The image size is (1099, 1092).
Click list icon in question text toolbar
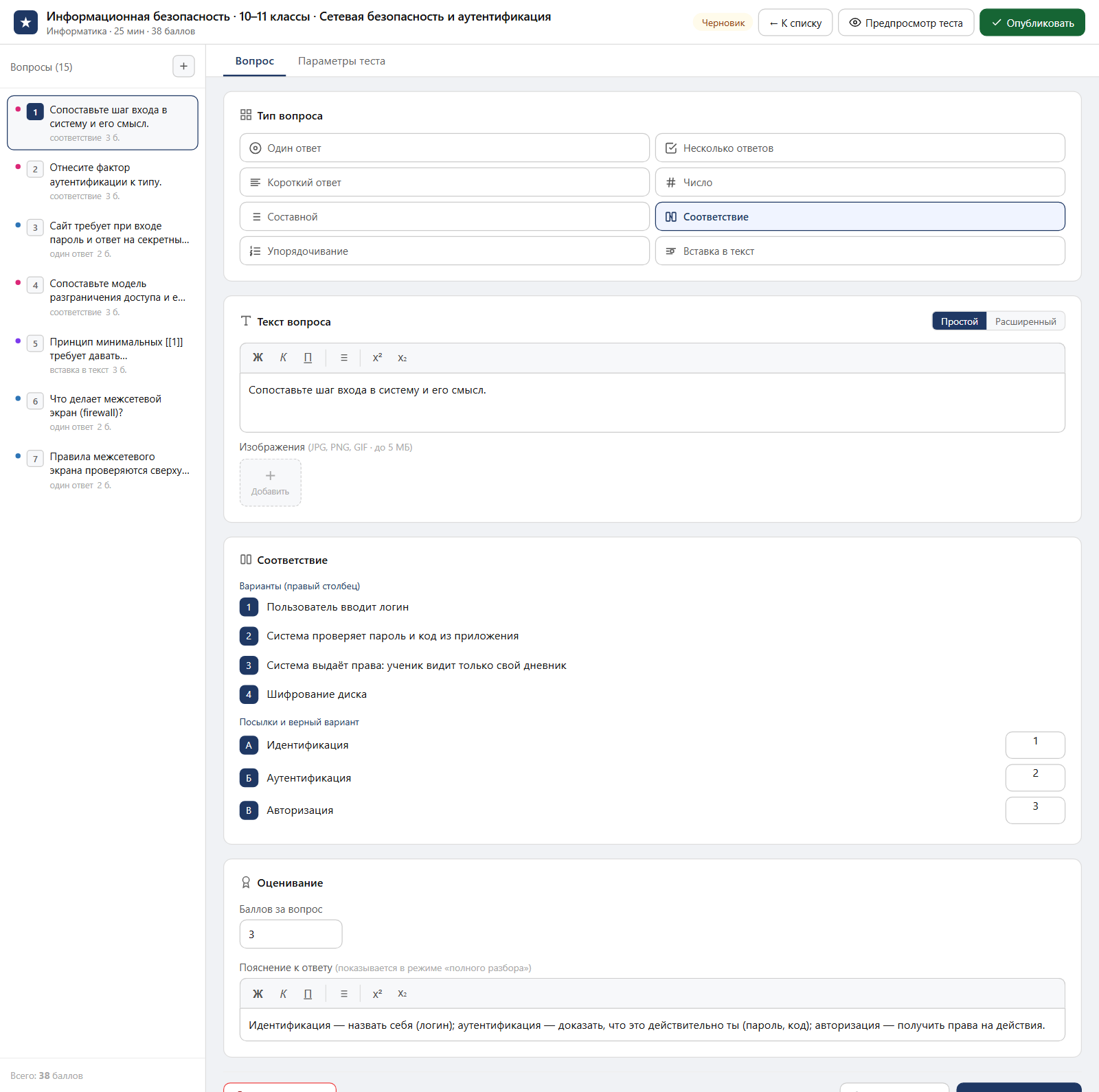pyautogui.click(x=344, y=358)
